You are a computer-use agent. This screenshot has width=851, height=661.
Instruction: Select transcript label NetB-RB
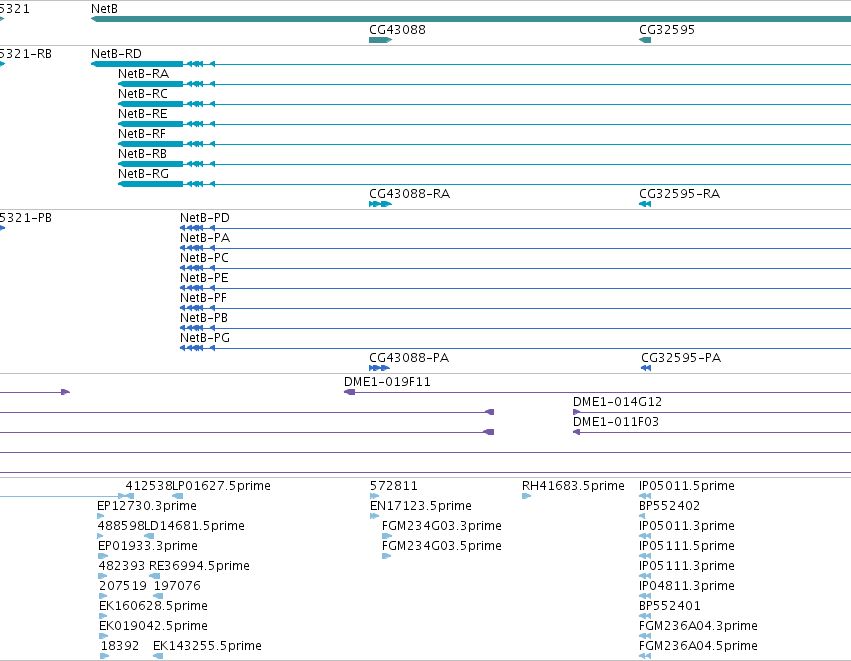(143, 154)
